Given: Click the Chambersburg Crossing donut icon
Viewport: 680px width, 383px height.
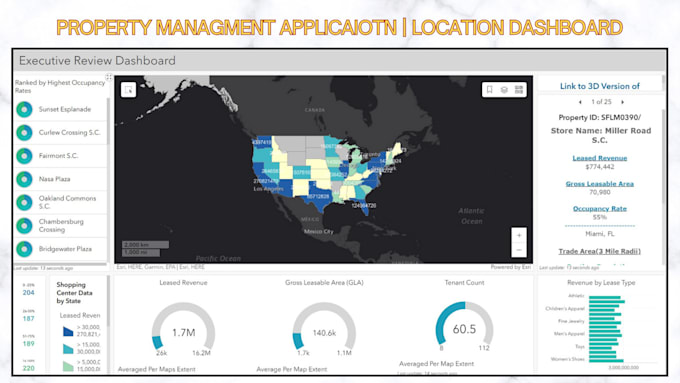Looking at the screenshot, I should [24, 226].
